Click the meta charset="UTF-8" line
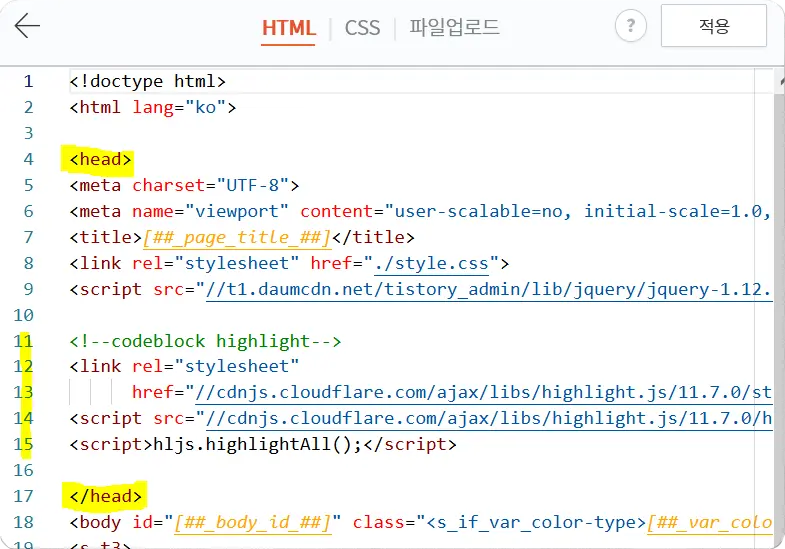785x549 pixels. click(x=184, y=185)
